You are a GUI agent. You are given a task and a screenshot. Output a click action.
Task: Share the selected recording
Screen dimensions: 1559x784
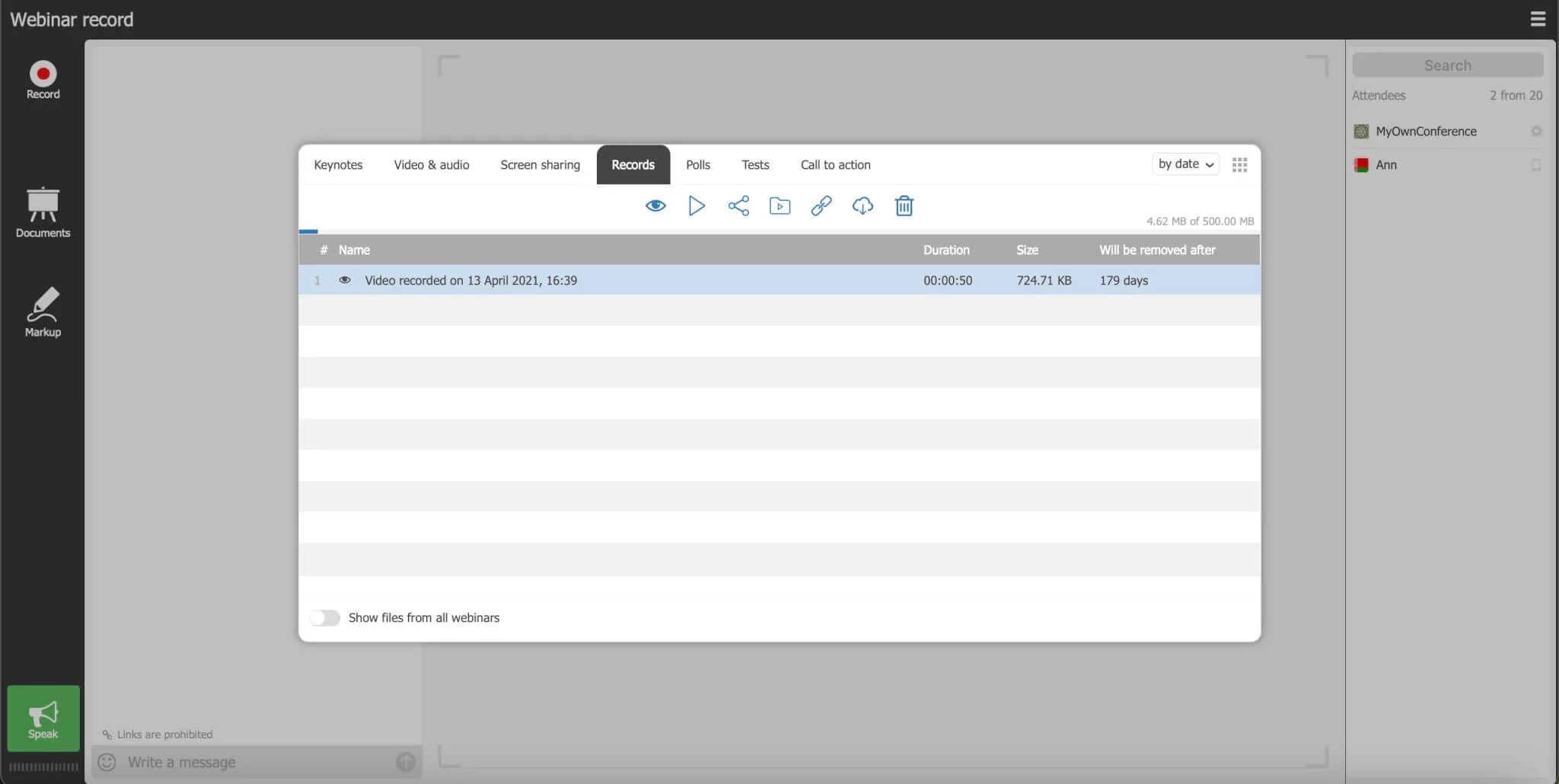pyautogui.click(x=738, y=206)
